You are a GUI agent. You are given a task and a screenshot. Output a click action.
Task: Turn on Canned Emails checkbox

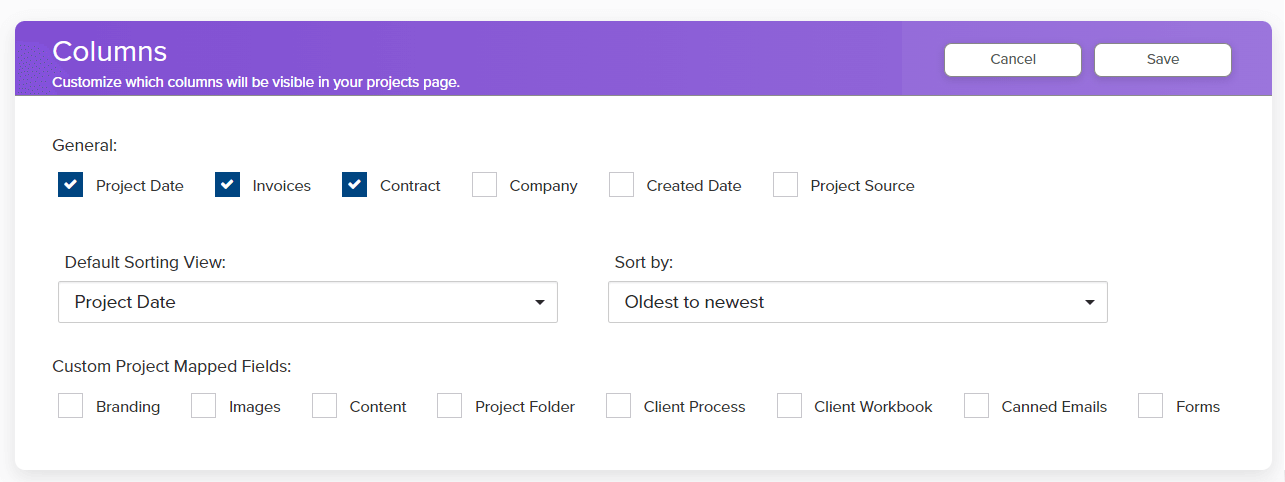click(977, 406)
